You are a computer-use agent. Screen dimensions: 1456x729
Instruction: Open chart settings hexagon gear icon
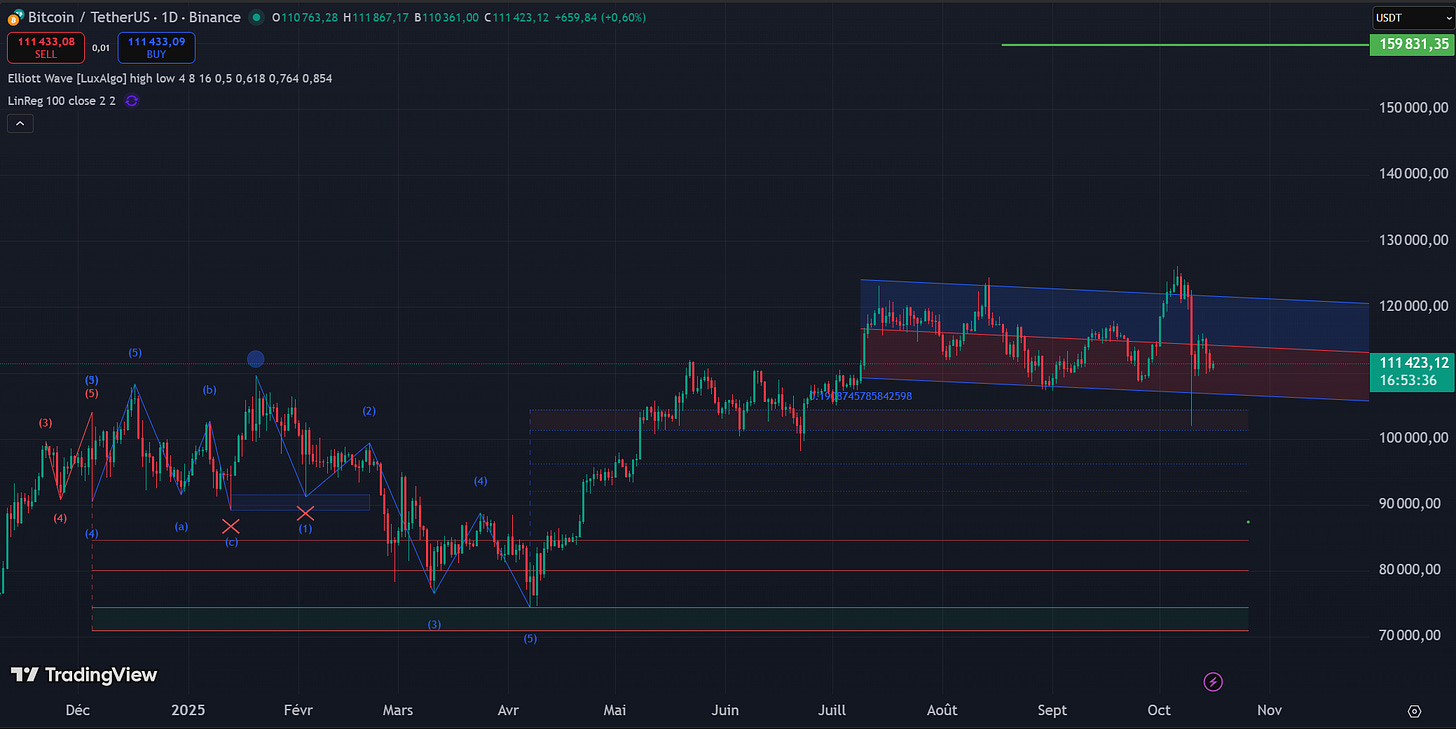click(1414, 711)
